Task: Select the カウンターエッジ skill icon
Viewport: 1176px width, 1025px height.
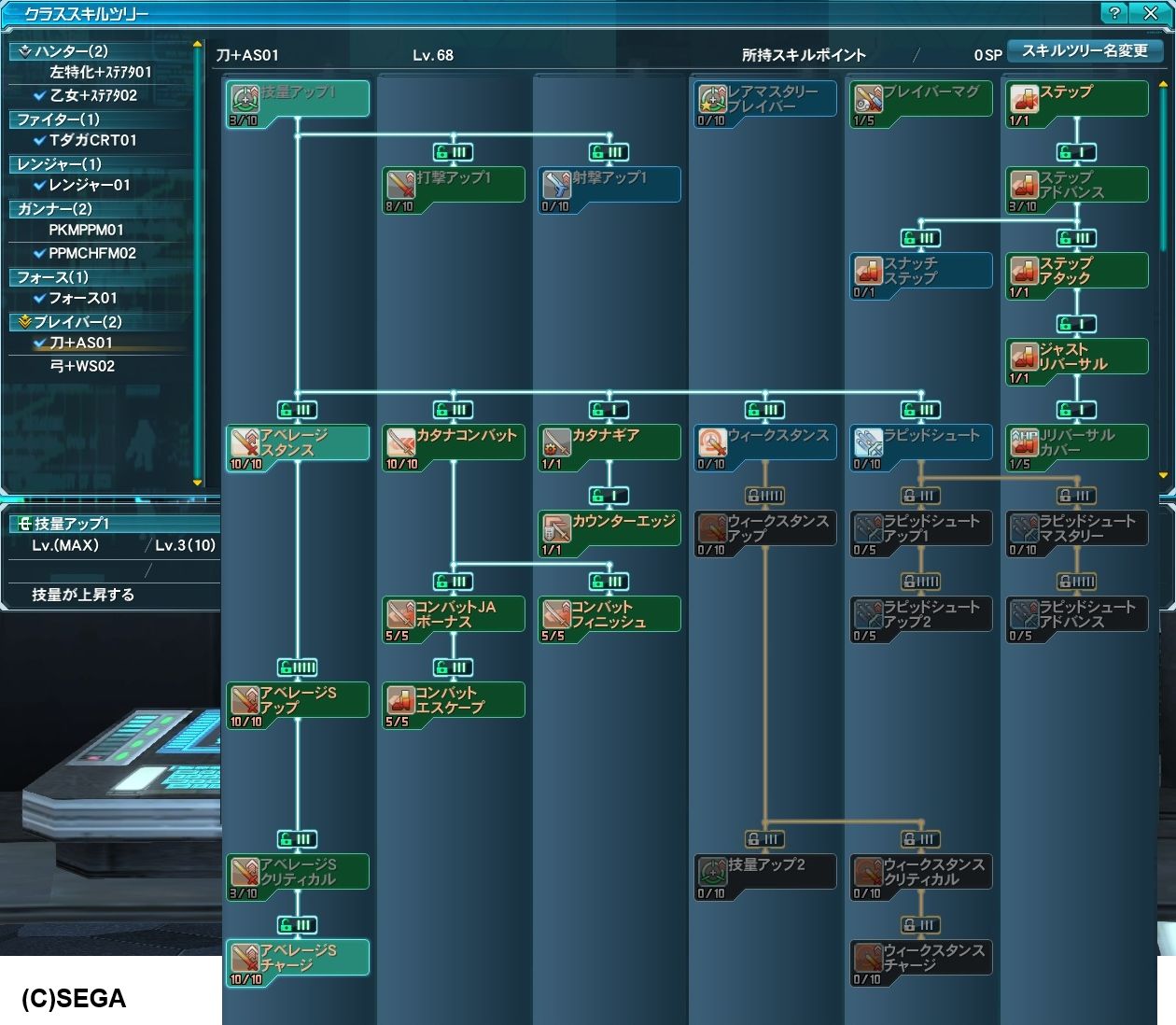Action: point(556,527)
